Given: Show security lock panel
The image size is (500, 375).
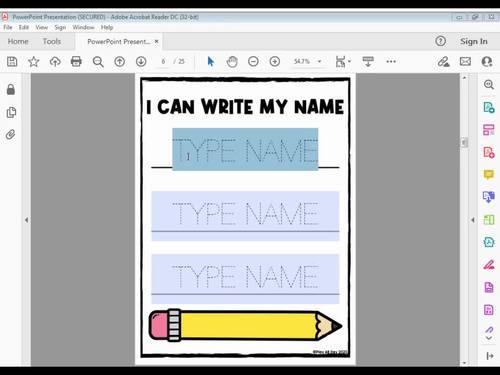Looking at the screenshot, I should point(11,89).
